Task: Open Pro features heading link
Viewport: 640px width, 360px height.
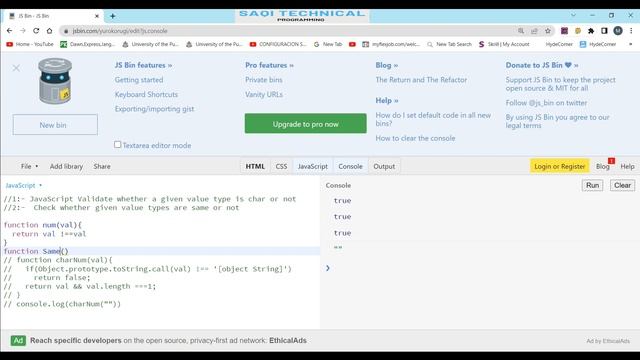Action: [x=269, y=65]
